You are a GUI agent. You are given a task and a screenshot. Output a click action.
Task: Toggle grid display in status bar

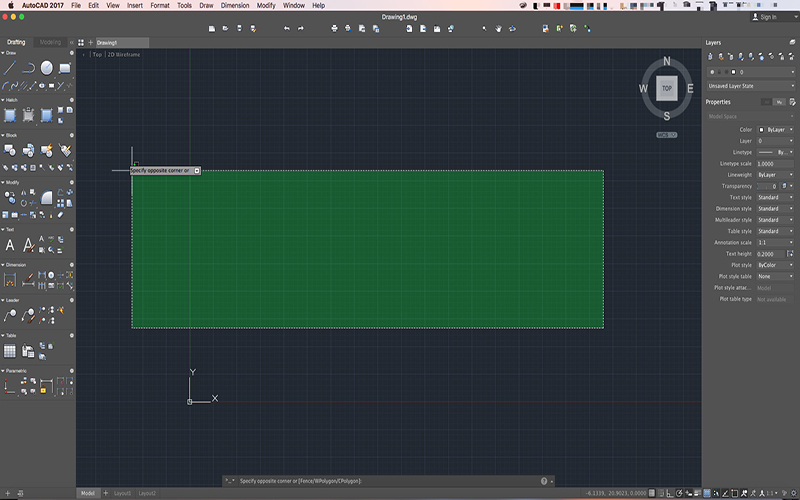point(652,493)
